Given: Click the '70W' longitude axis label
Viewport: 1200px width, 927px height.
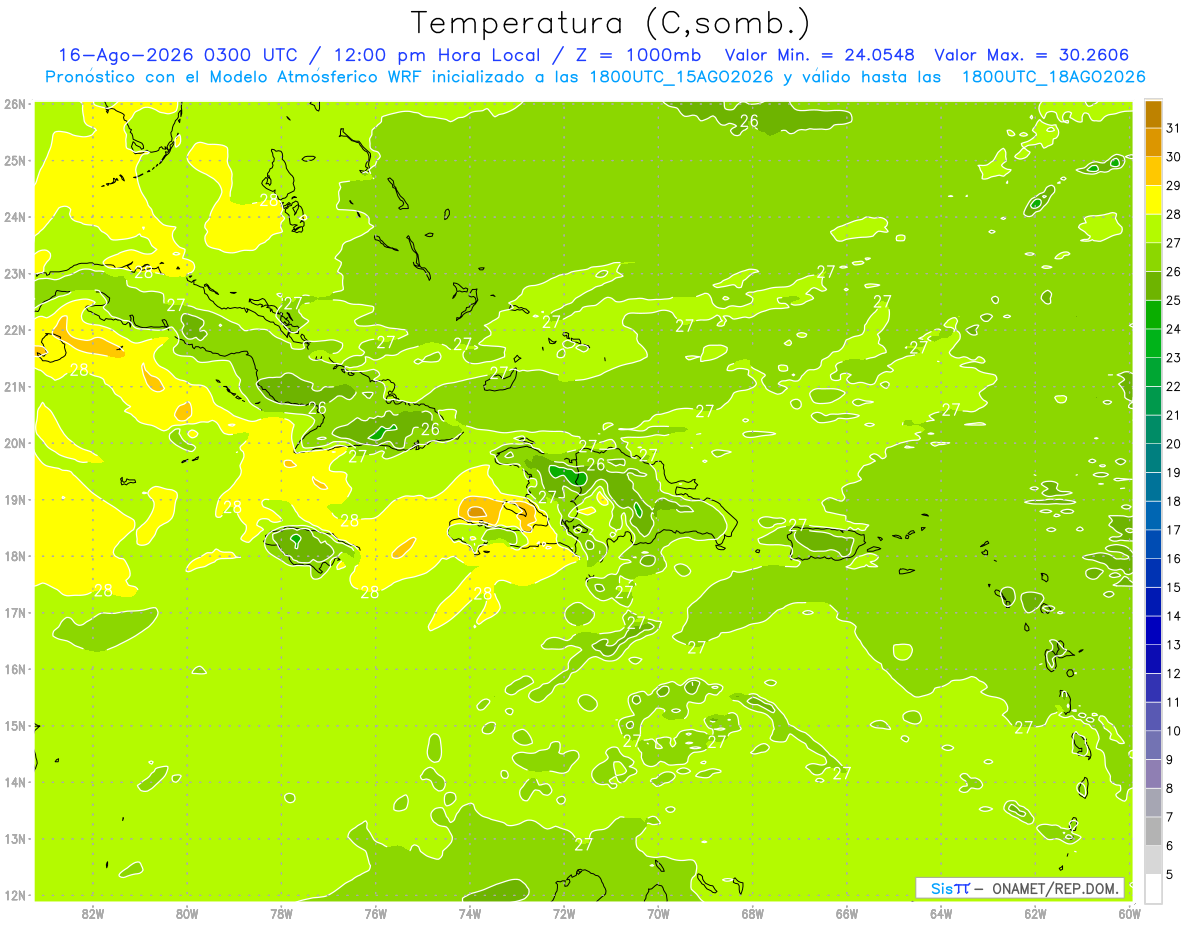Looking at the screenshot, I should click(x=658, y=913).
